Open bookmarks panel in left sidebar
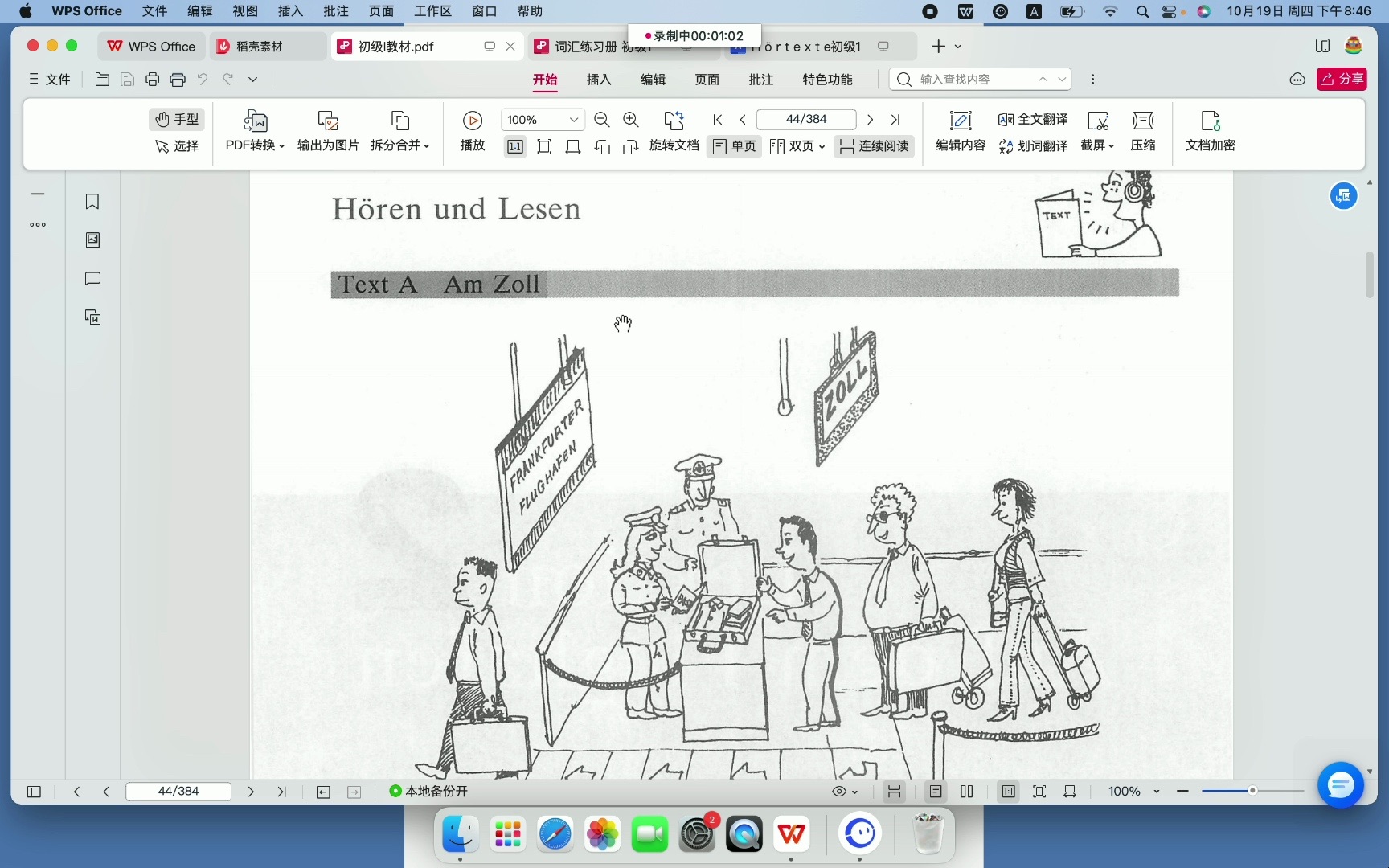1389x868 pixels. (92, 202)
